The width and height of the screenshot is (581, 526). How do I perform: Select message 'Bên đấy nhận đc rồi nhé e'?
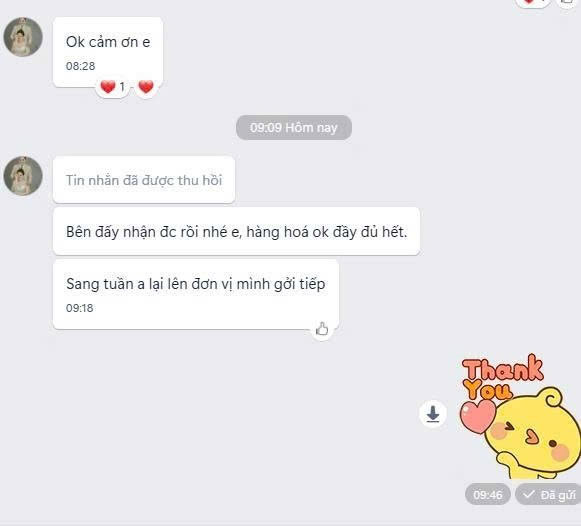click(x=236, y=232)
